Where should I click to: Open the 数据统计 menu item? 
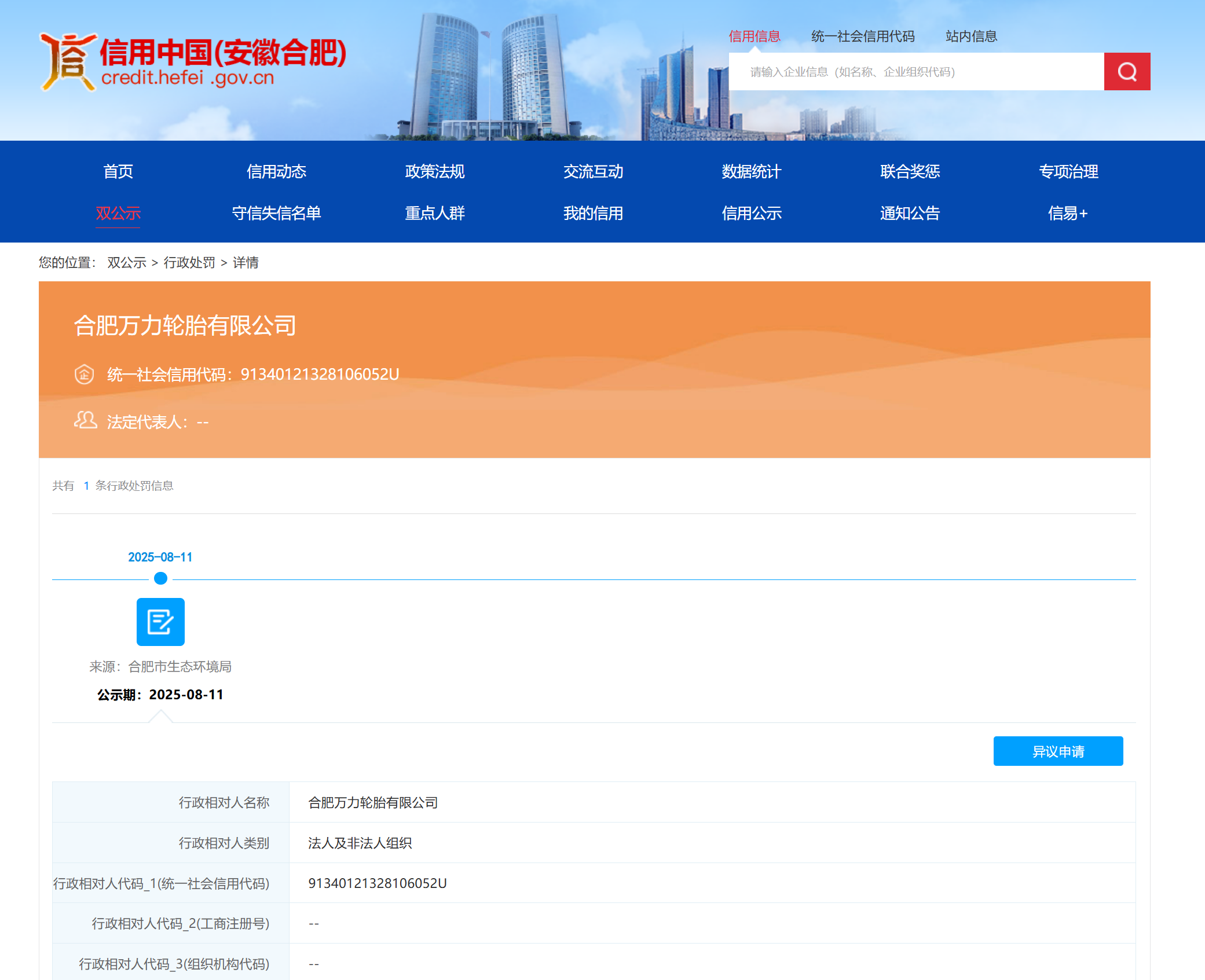tap(752, 171)
